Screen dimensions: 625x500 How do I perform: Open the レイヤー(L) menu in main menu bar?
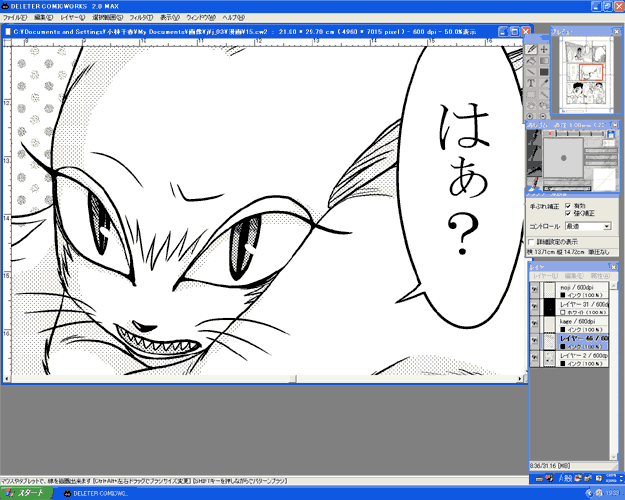pos(73,18)
